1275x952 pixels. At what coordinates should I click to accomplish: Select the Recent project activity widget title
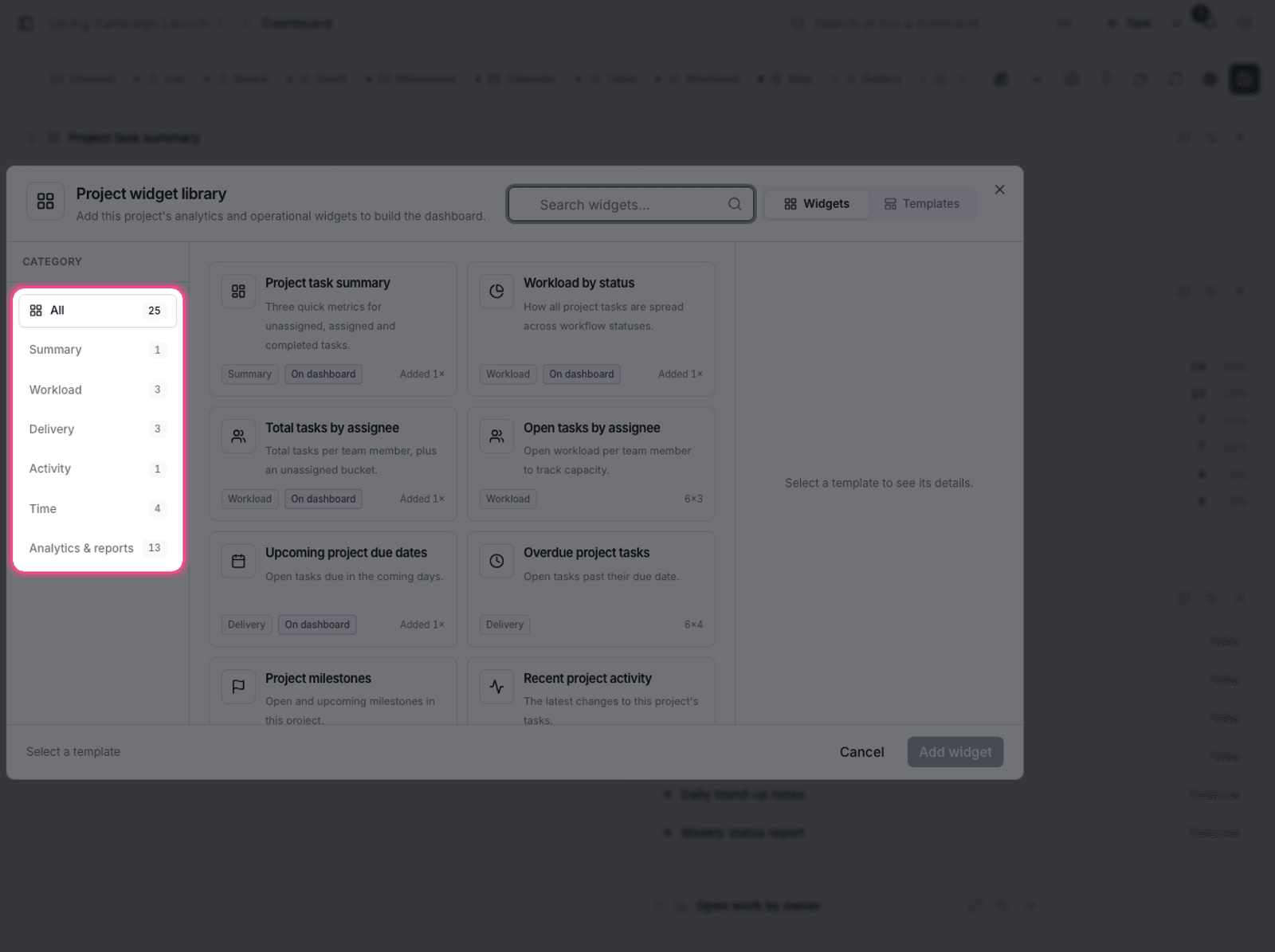[587, 679]
